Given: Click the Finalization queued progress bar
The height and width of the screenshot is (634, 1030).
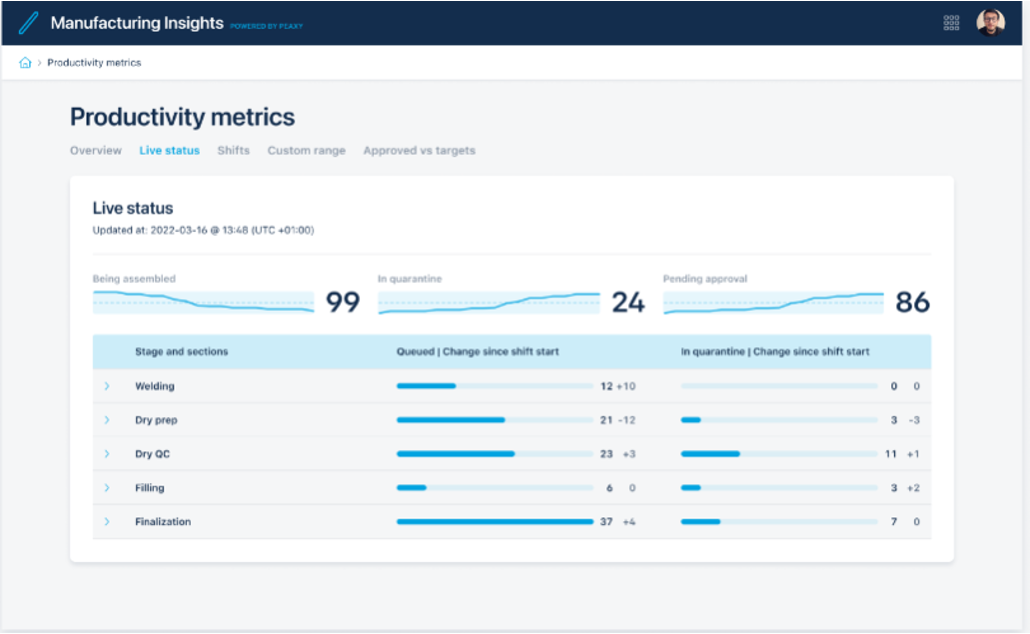Looking at the screenshot, I should (x=495, y=522).
